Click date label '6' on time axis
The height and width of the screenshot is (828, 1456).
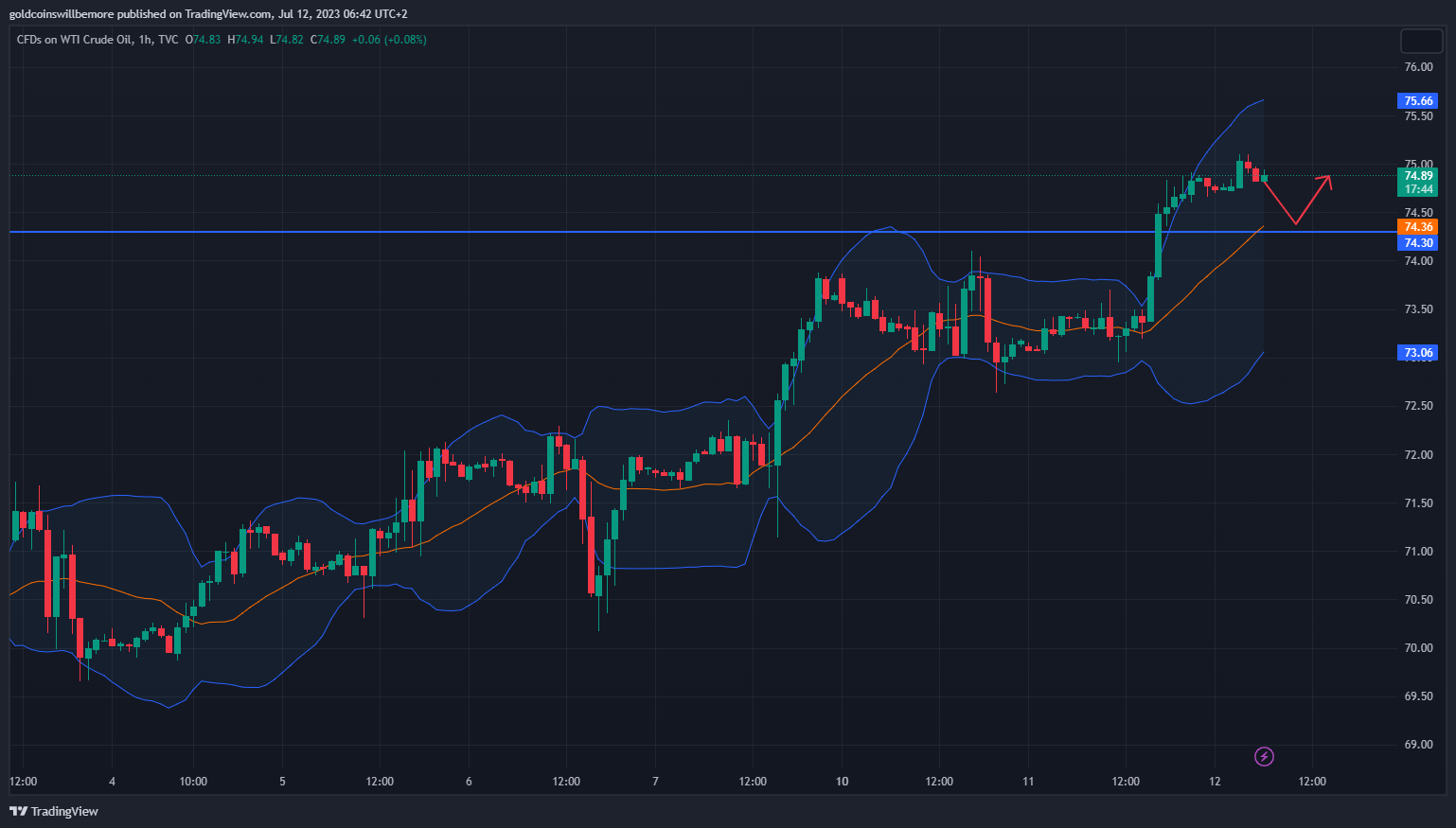[x=469, y=782]
